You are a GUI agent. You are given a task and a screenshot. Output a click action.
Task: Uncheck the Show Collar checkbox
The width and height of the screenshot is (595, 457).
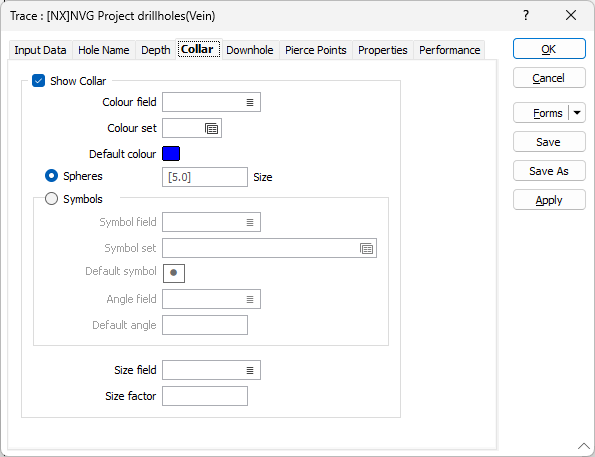pyautogui.click(x=39, y=81)
